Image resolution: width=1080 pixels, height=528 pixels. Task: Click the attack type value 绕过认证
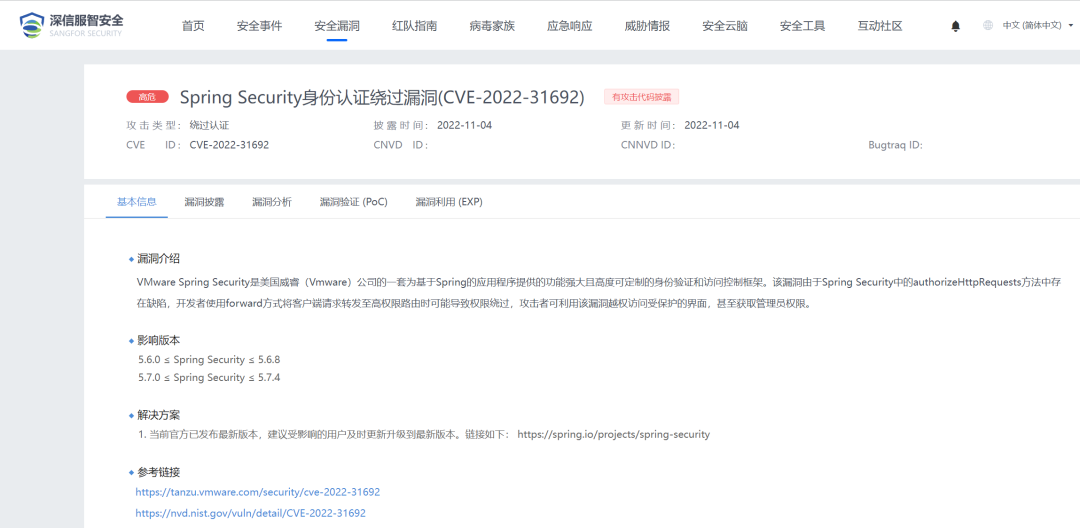click(x=209, y=125)
